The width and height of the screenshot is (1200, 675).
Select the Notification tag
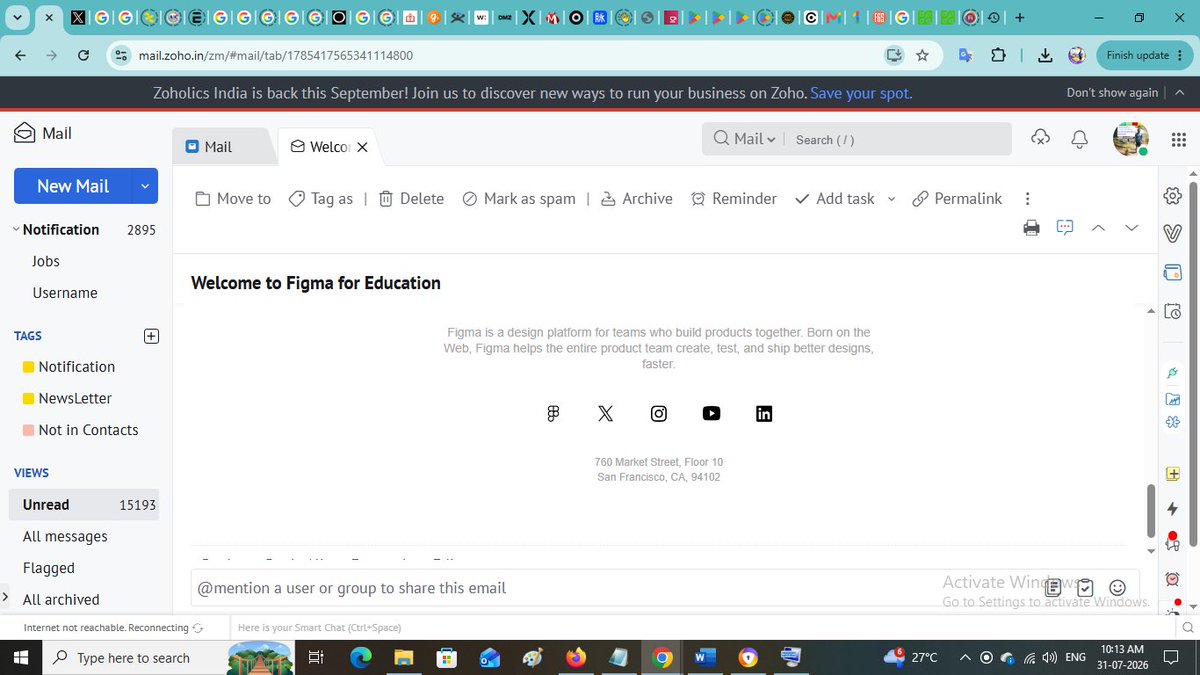point(77,367)
